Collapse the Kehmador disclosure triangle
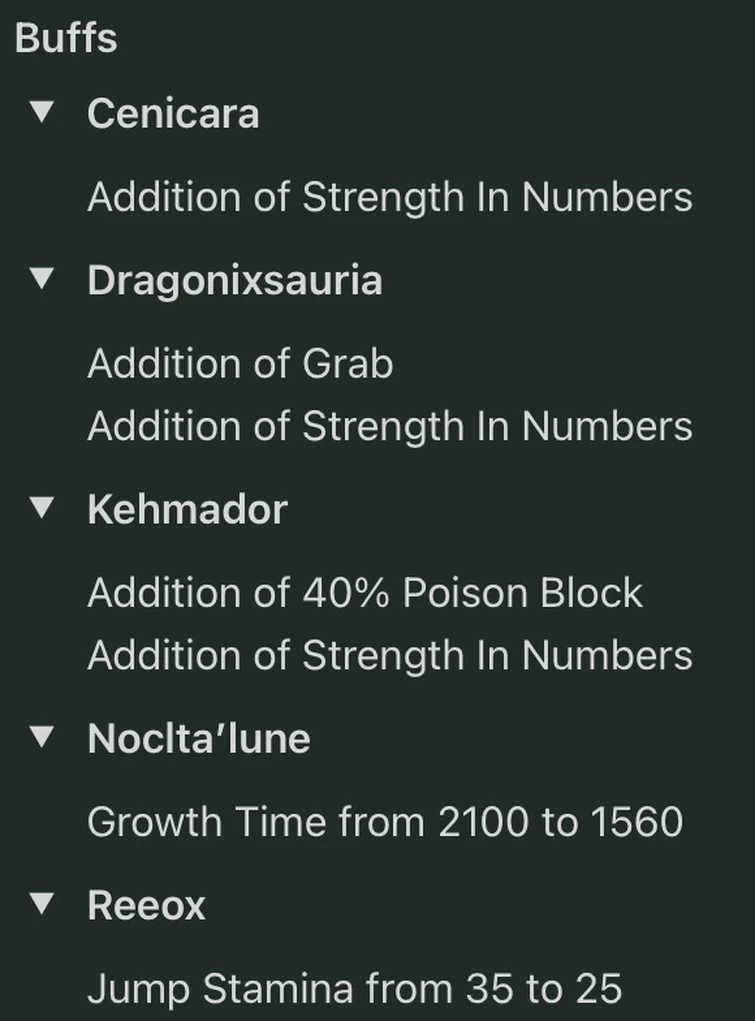The image size is (755, 1021). (x=41, y=508)
